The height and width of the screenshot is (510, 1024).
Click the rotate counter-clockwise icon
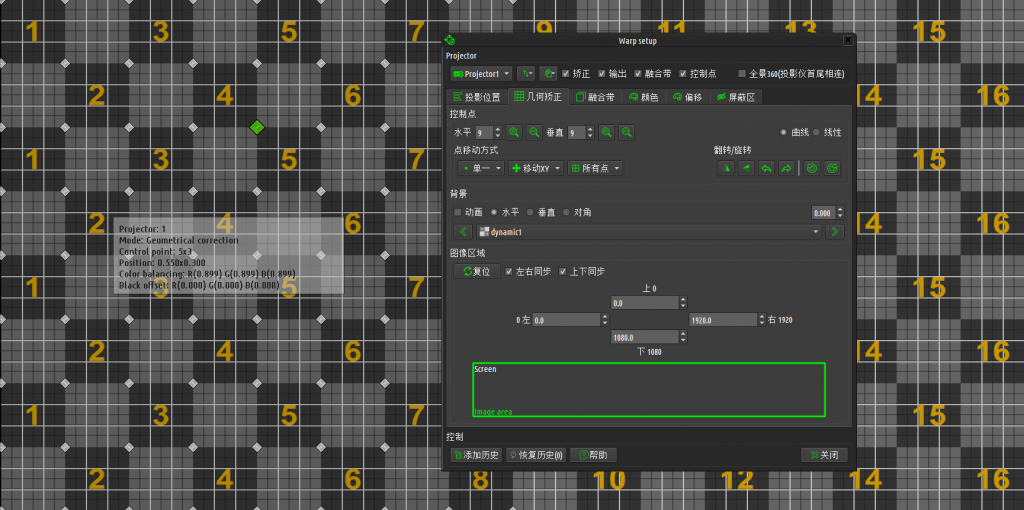812,168
